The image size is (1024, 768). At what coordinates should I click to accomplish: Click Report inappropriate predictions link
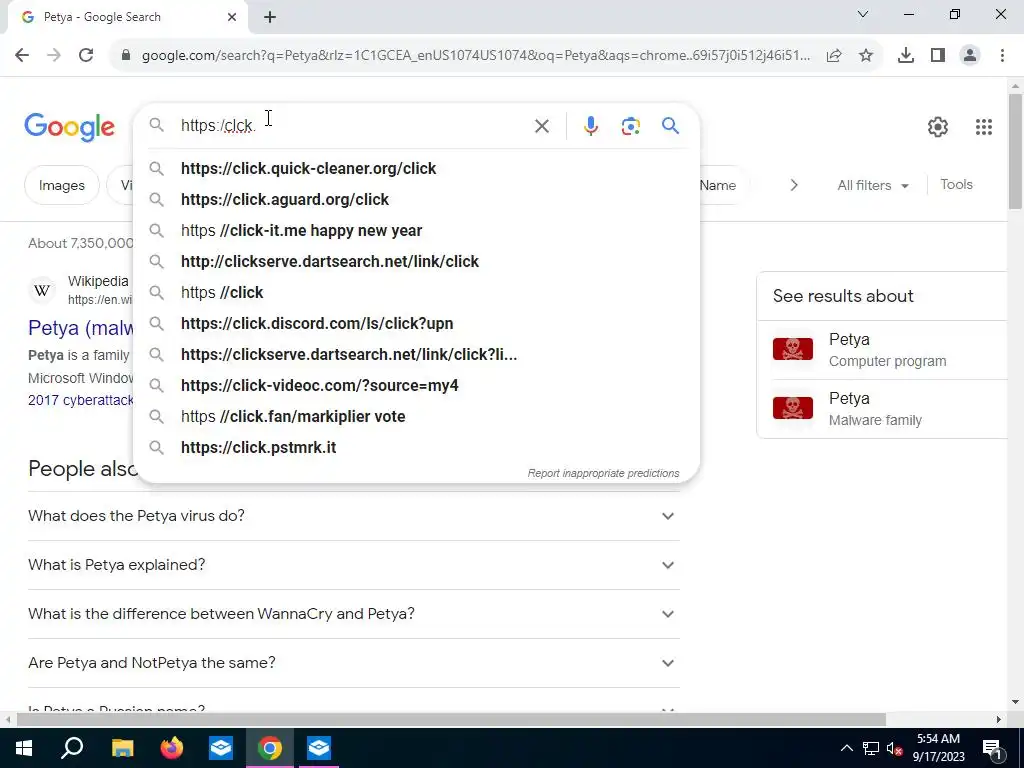click(603, 473)
